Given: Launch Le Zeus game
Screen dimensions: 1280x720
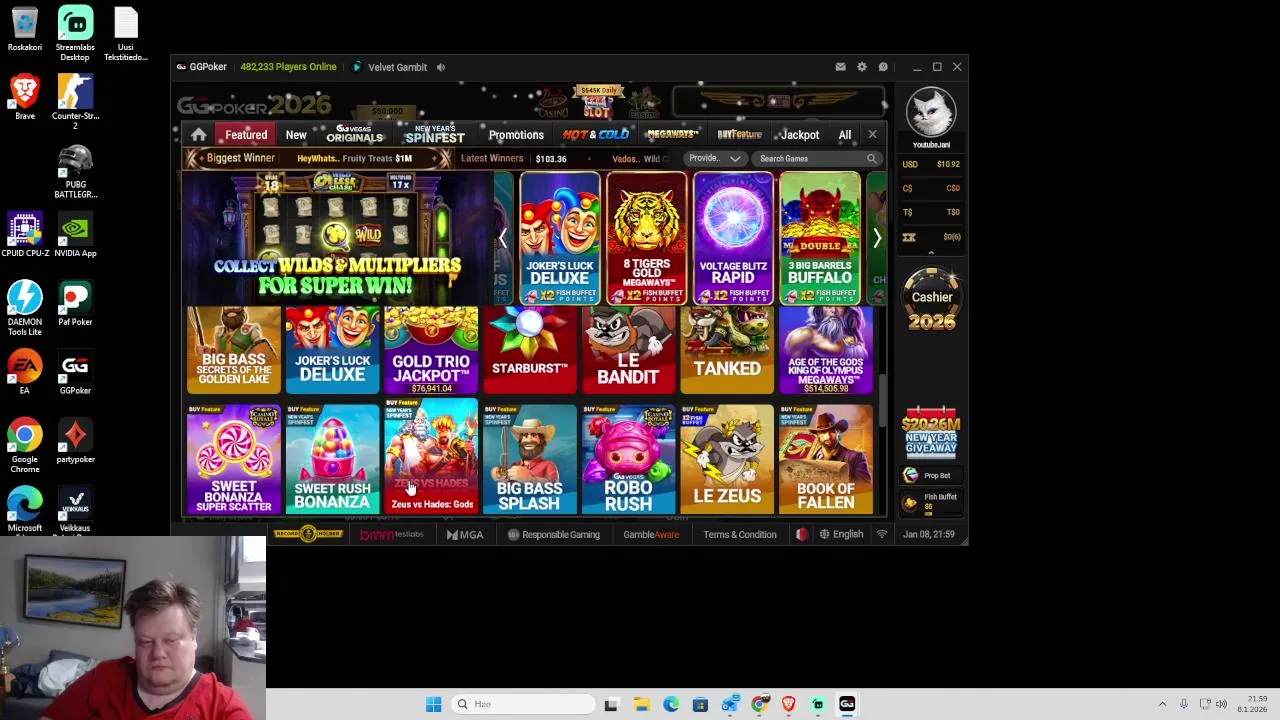Looking at the screenshot, I should (727, 459).
